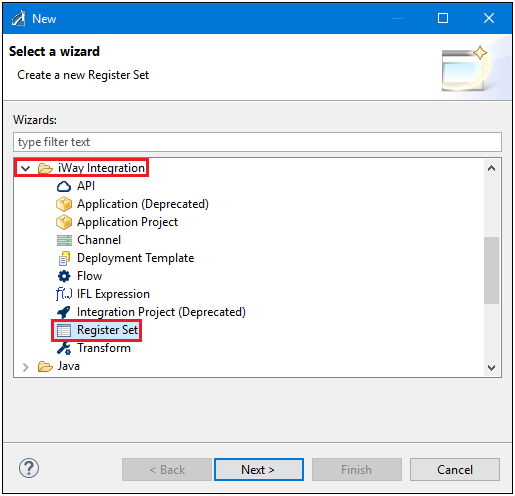
Task: Click the Application (Deprecated) package icon
Action: click(64, 204)
